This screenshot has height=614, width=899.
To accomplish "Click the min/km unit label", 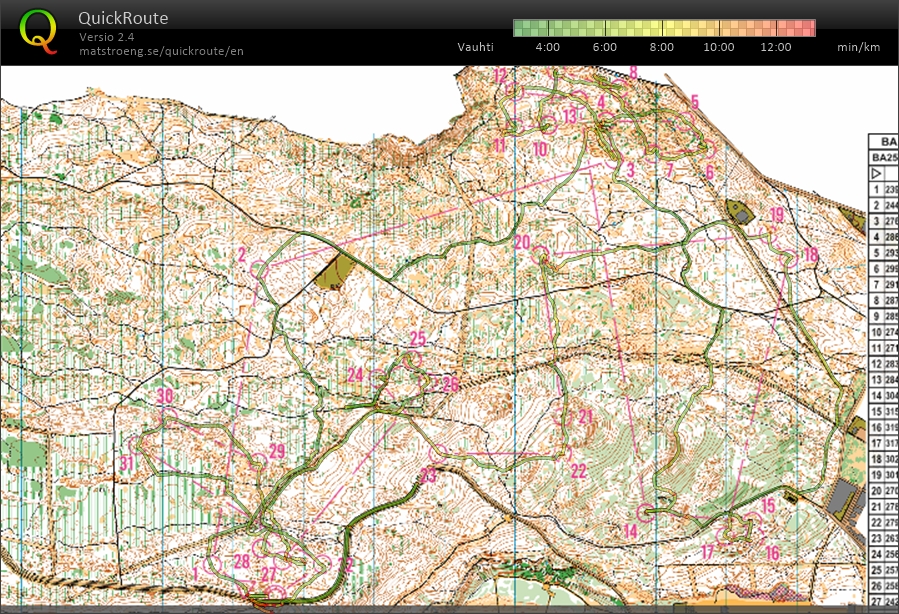I will pos(858,47).
